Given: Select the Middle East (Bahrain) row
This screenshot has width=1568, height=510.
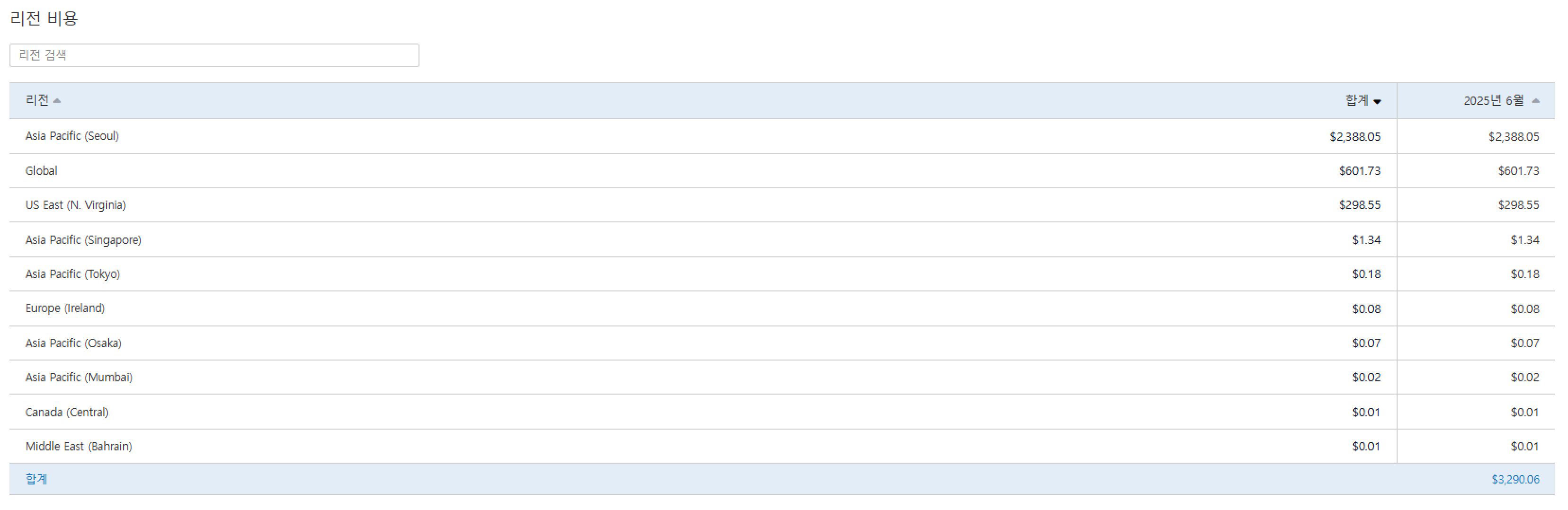Looking at the screenshot, I should point(79,446).
